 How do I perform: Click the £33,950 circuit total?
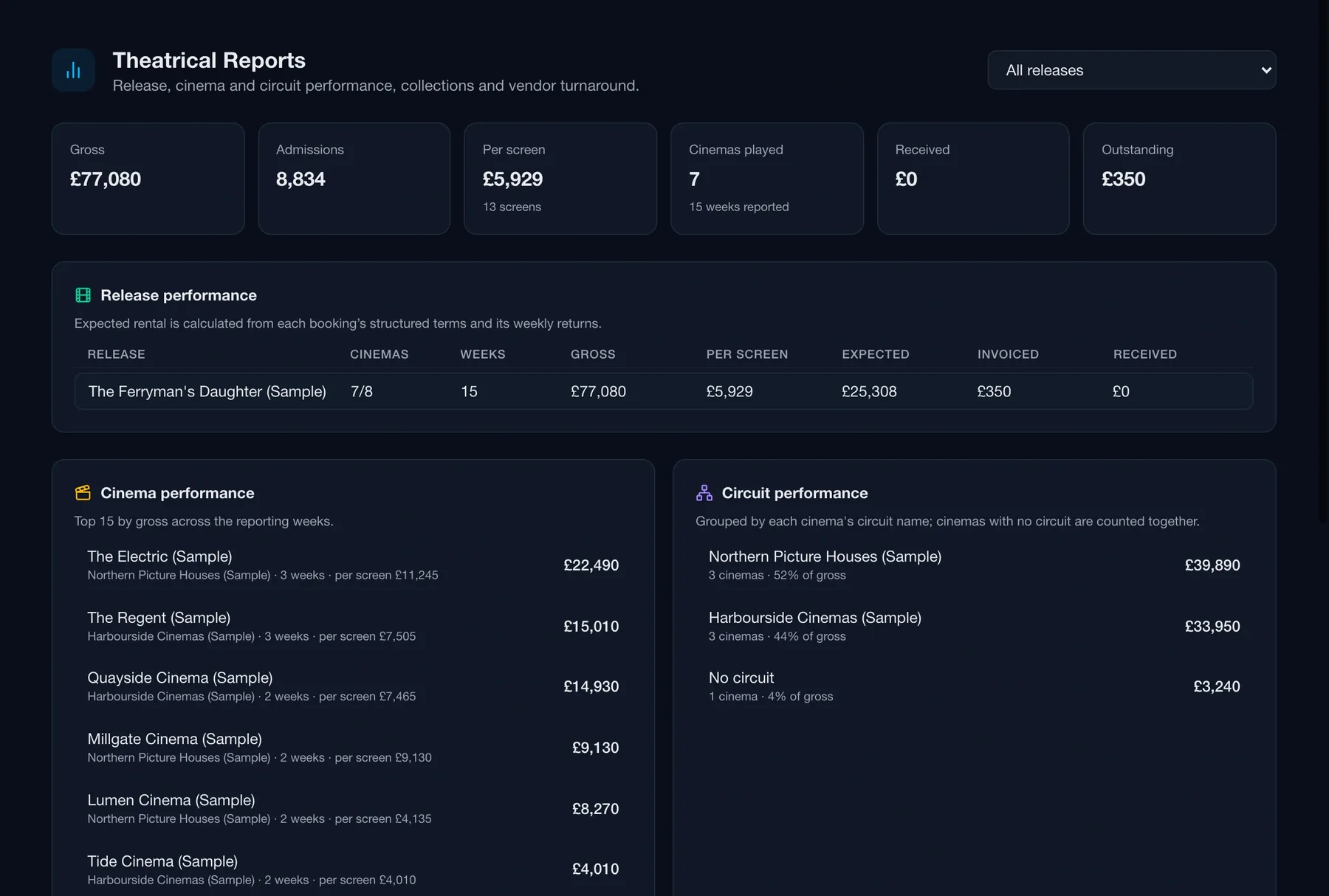click(x=1212, y=626)
